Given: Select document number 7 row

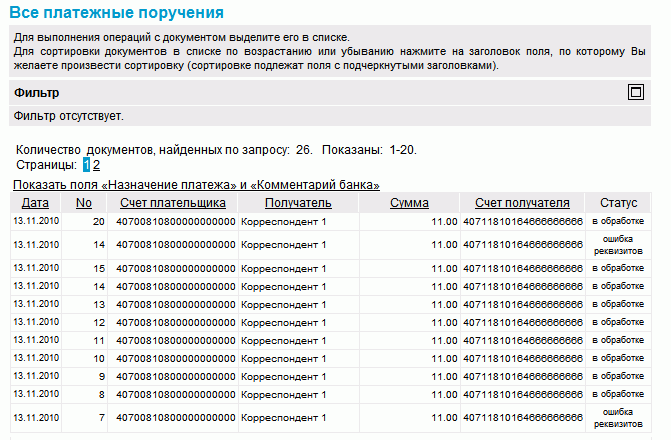Looking at the screenshot, I should click(x=330, y=418).
